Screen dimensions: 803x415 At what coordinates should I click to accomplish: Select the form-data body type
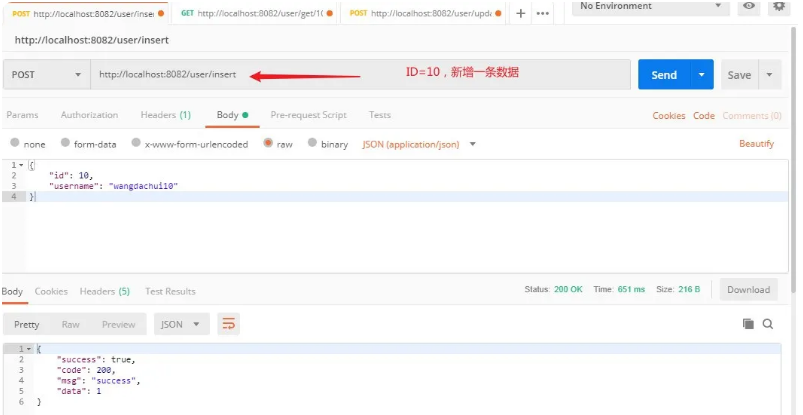65,143
